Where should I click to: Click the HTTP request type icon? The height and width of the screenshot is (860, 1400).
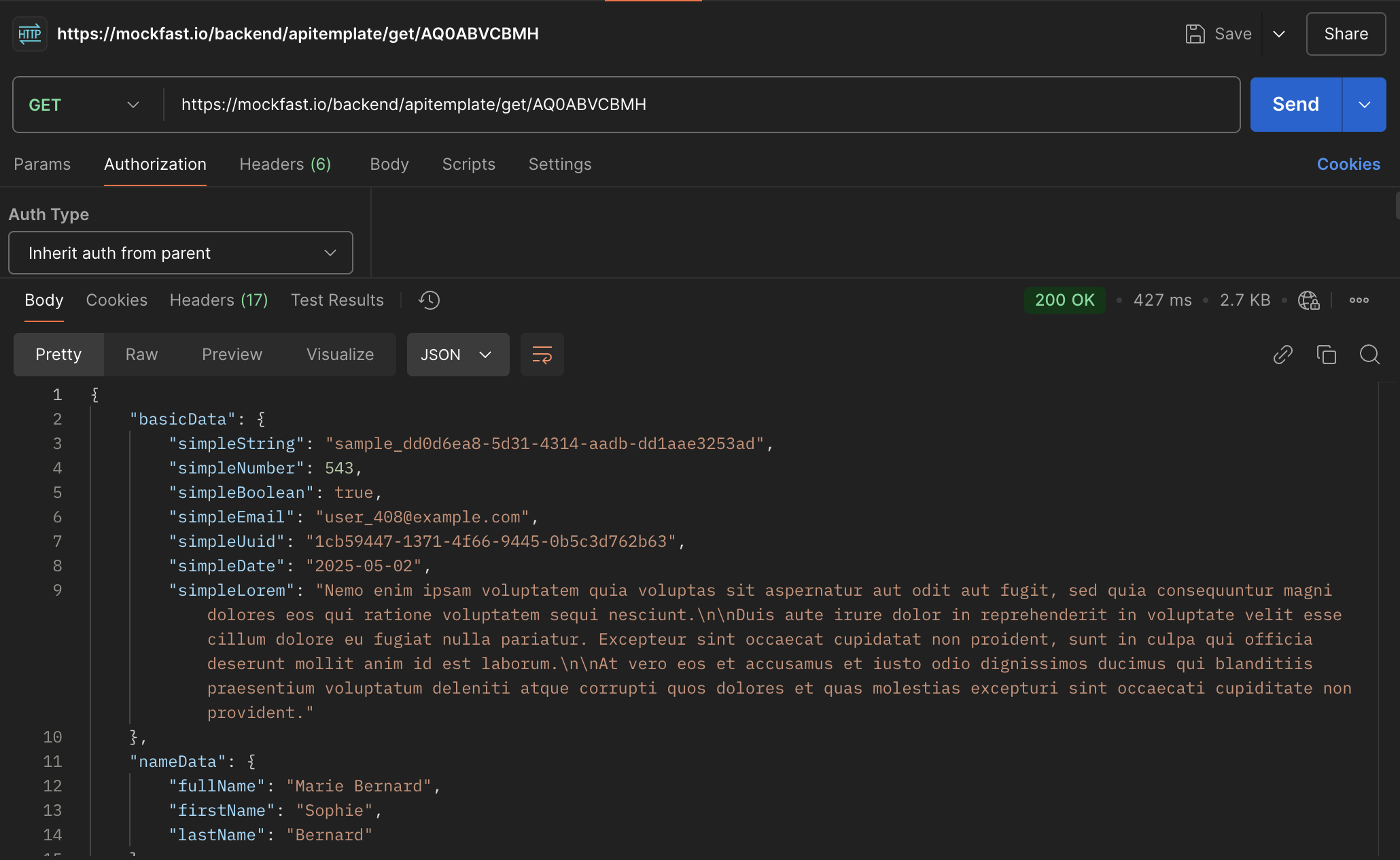30,34
